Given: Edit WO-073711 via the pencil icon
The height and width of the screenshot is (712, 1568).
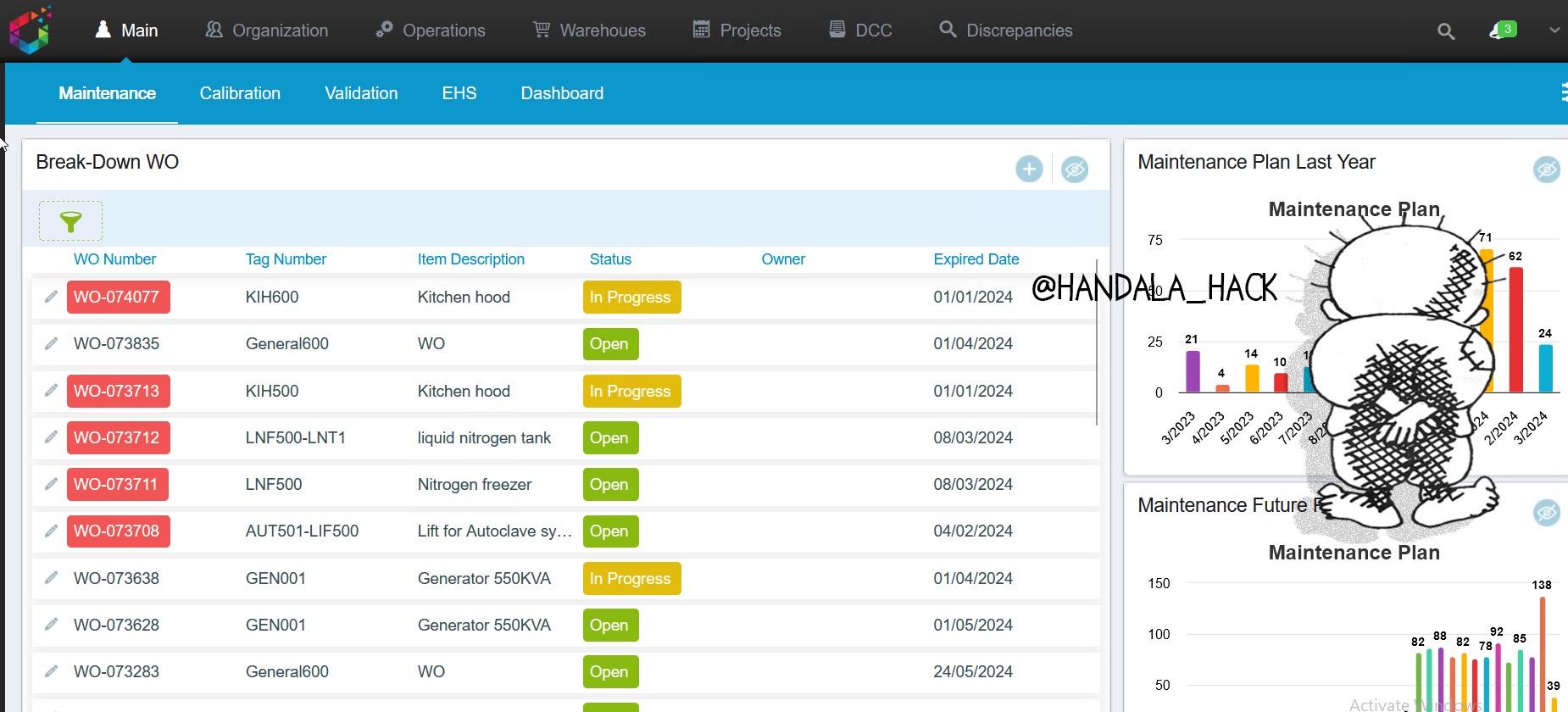Looking at the screenshot, I should coord(51,484).
